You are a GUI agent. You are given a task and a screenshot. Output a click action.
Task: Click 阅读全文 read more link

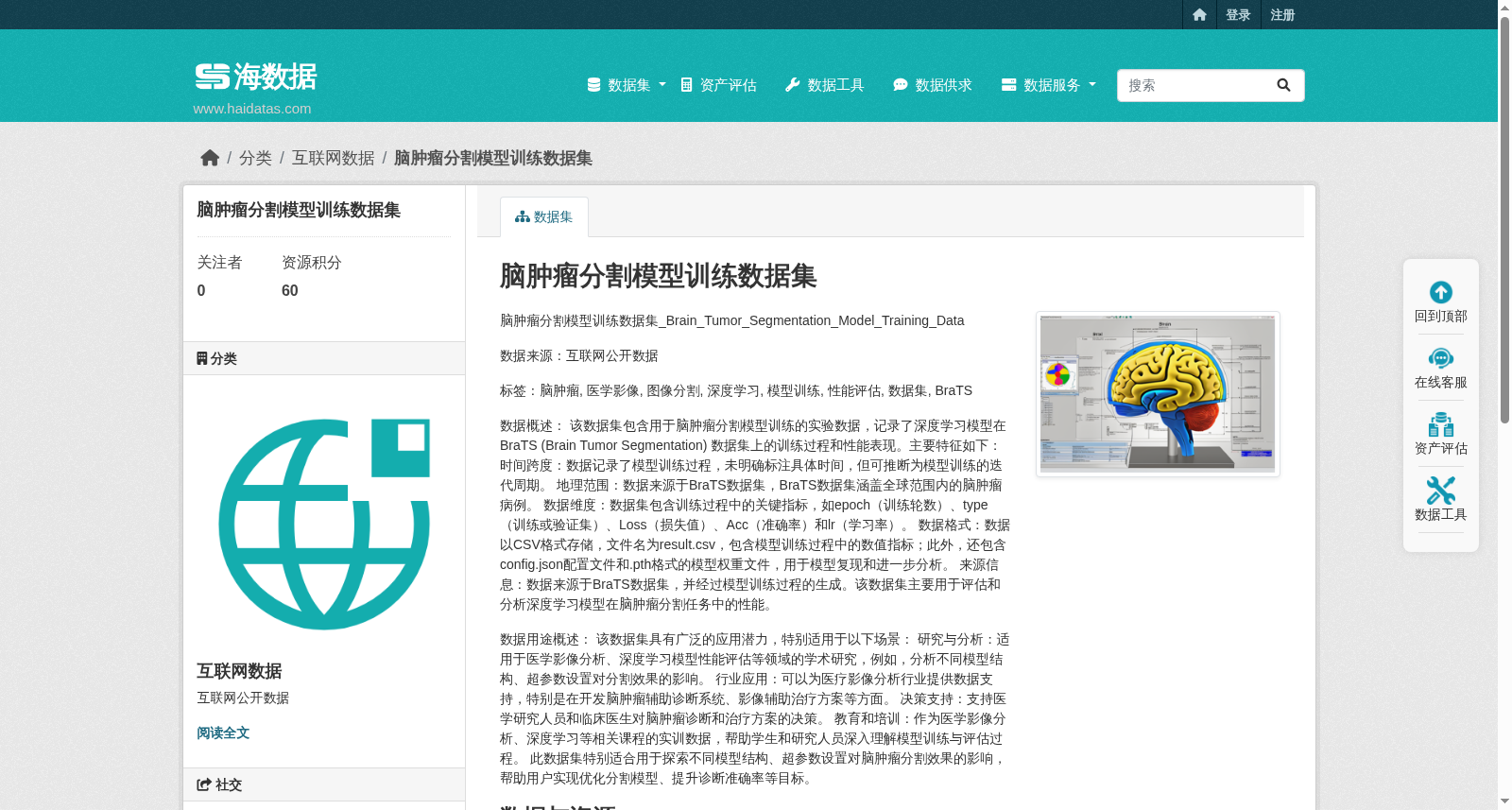[223, 732]
